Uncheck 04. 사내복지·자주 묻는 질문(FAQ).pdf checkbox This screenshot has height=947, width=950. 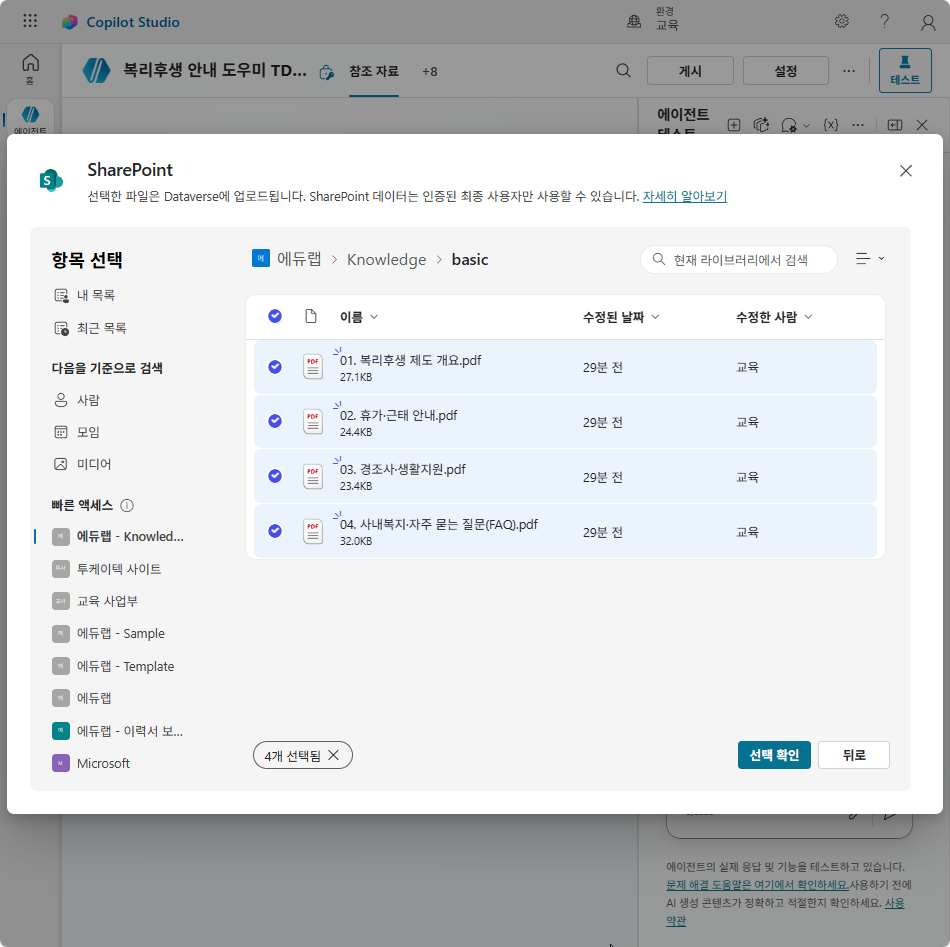click(275, 531)
